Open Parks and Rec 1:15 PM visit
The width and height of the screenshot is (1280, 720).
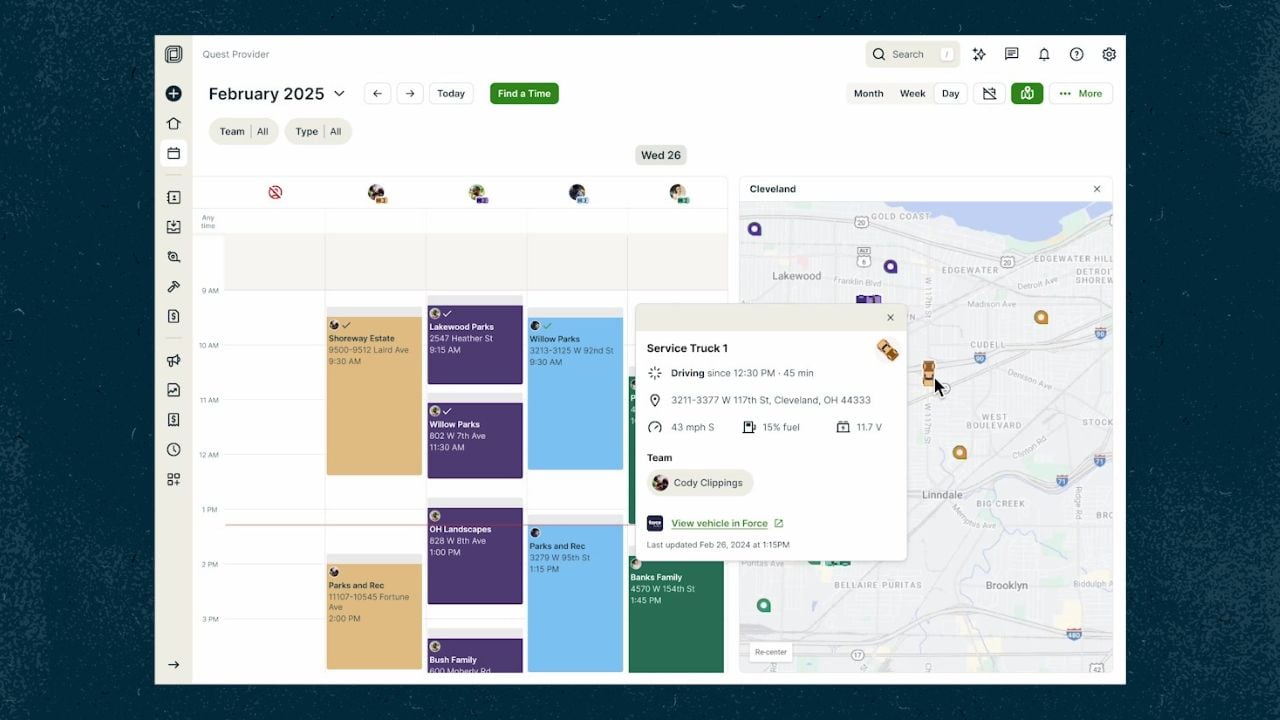coord(575,598)
